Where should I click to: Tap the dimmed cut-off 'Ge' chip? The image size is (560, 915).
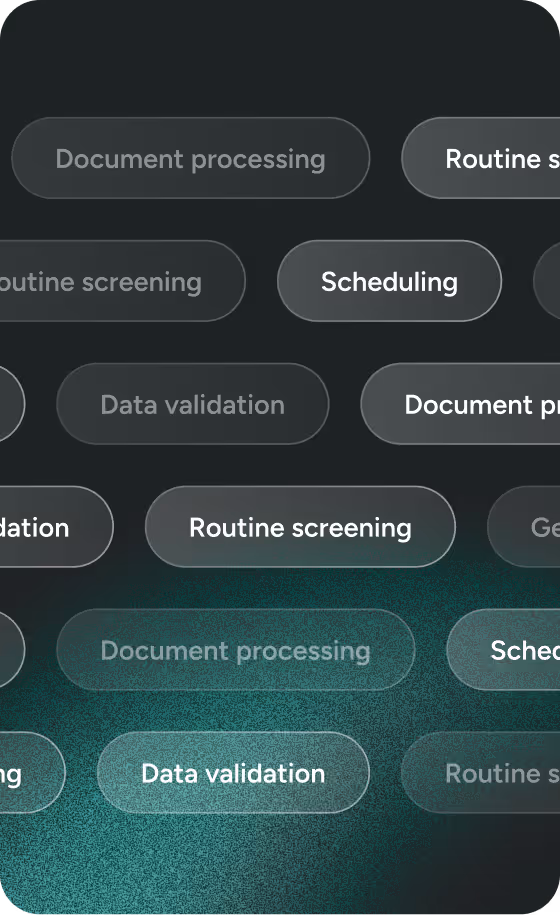pos(524,526)
